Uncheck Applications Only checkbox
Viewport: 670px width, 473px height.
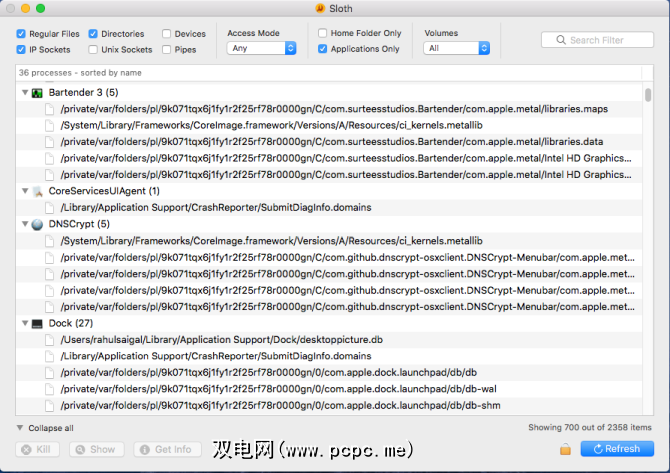(323, 49)
